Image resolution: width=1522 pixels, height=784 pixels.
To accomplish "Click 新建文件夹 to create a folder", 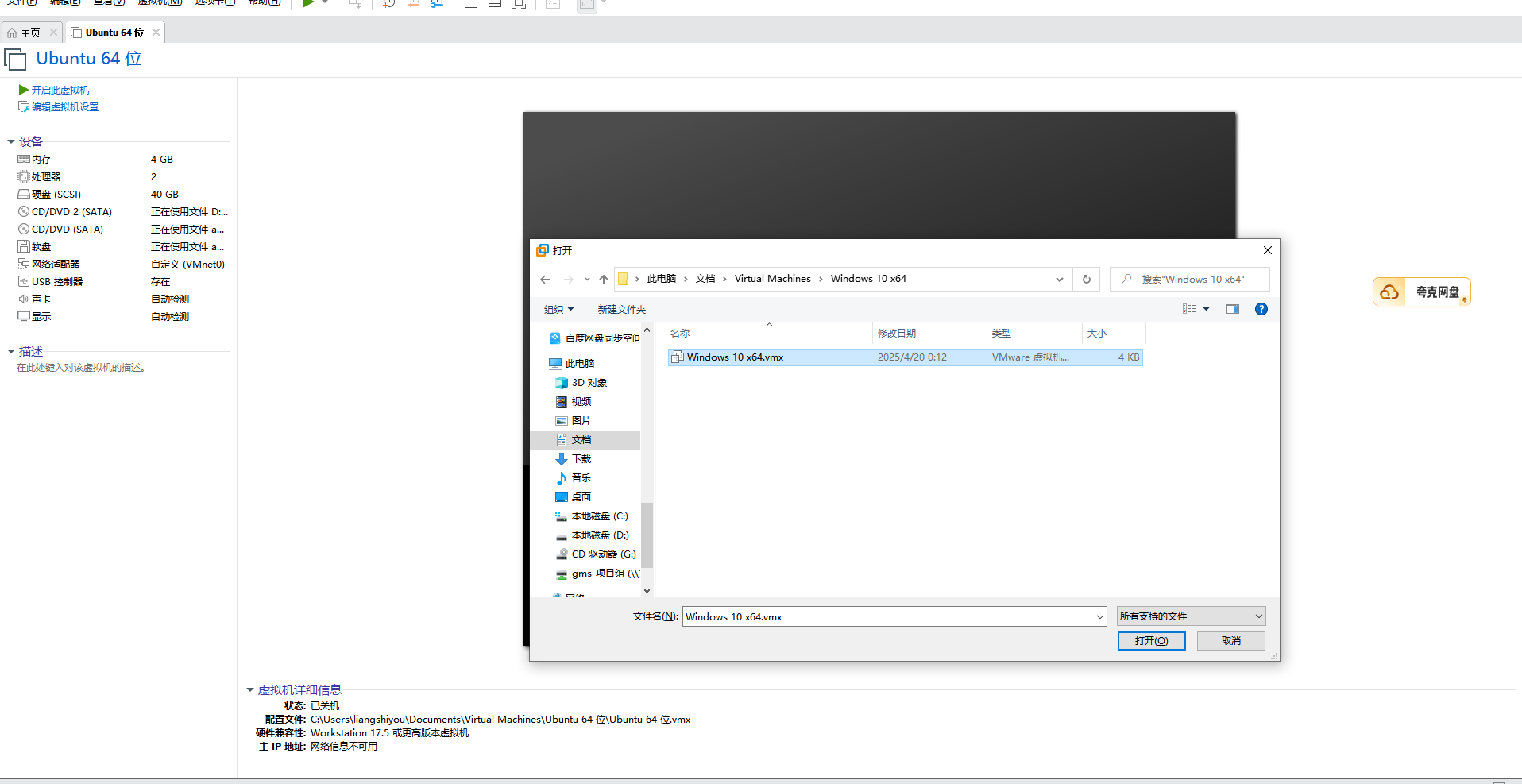I will click(x=622, y=310).
